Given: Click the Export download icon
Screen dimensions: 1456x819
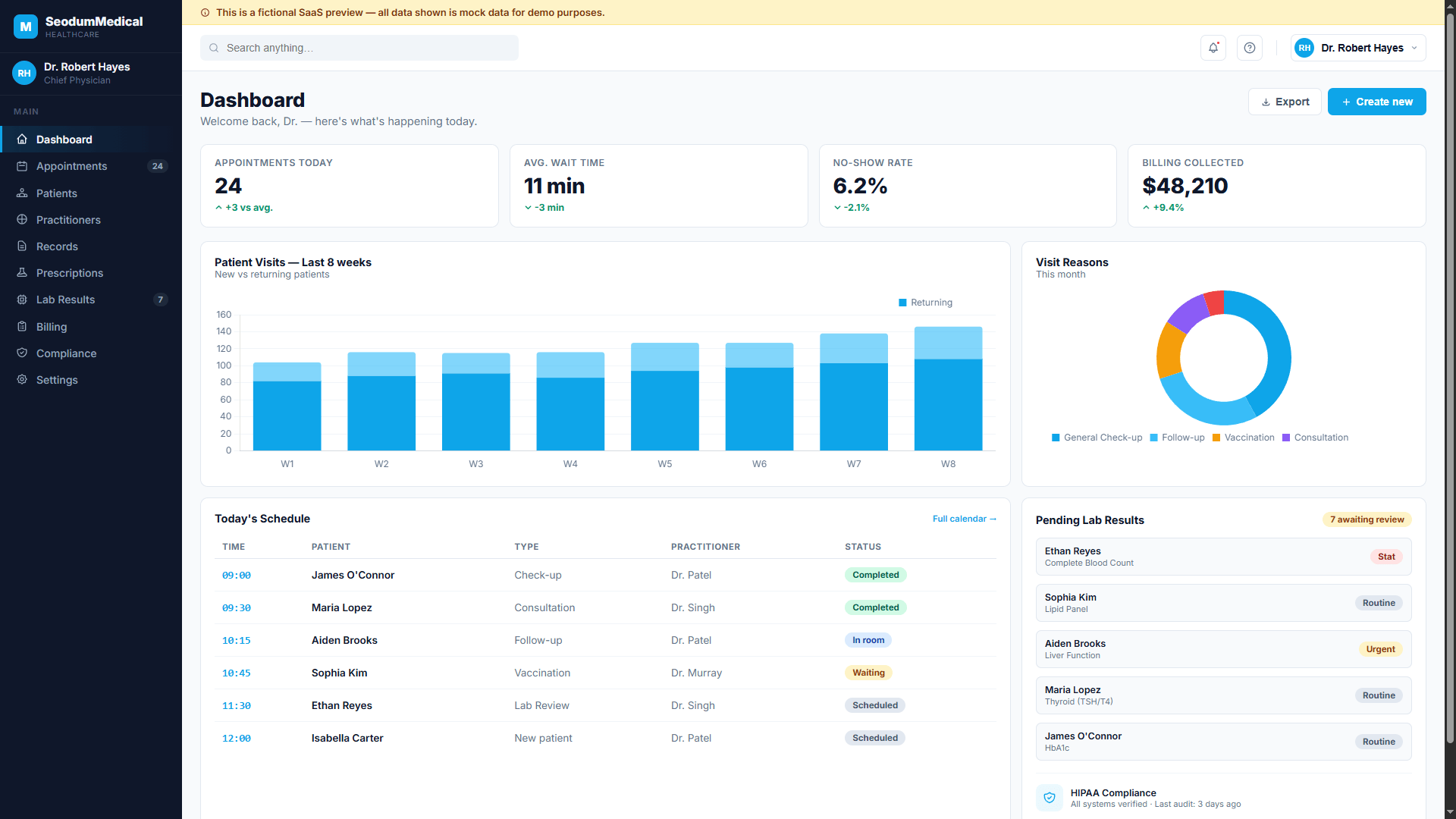Looking at the screenshot, I should click(x=1266, y=102).
